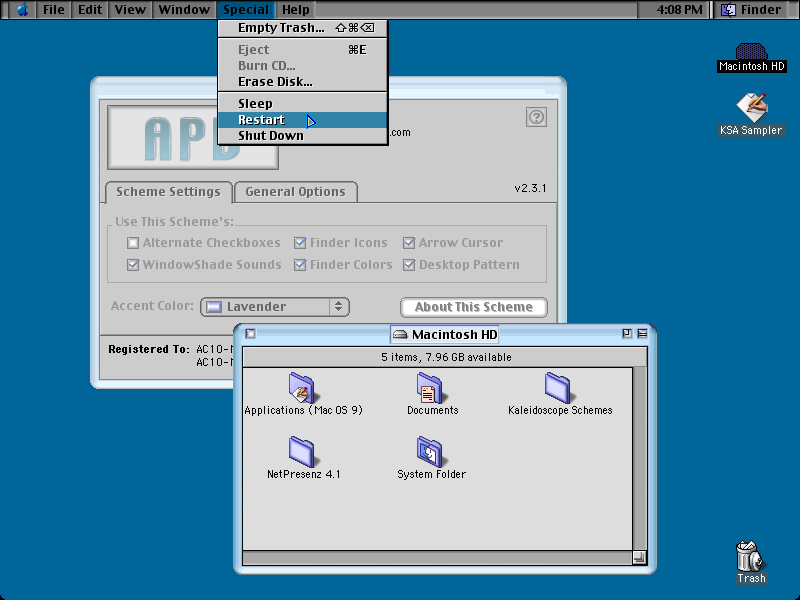Select the System Folder icon
This screenshot has width=800, height=600.
coord(430,452)
